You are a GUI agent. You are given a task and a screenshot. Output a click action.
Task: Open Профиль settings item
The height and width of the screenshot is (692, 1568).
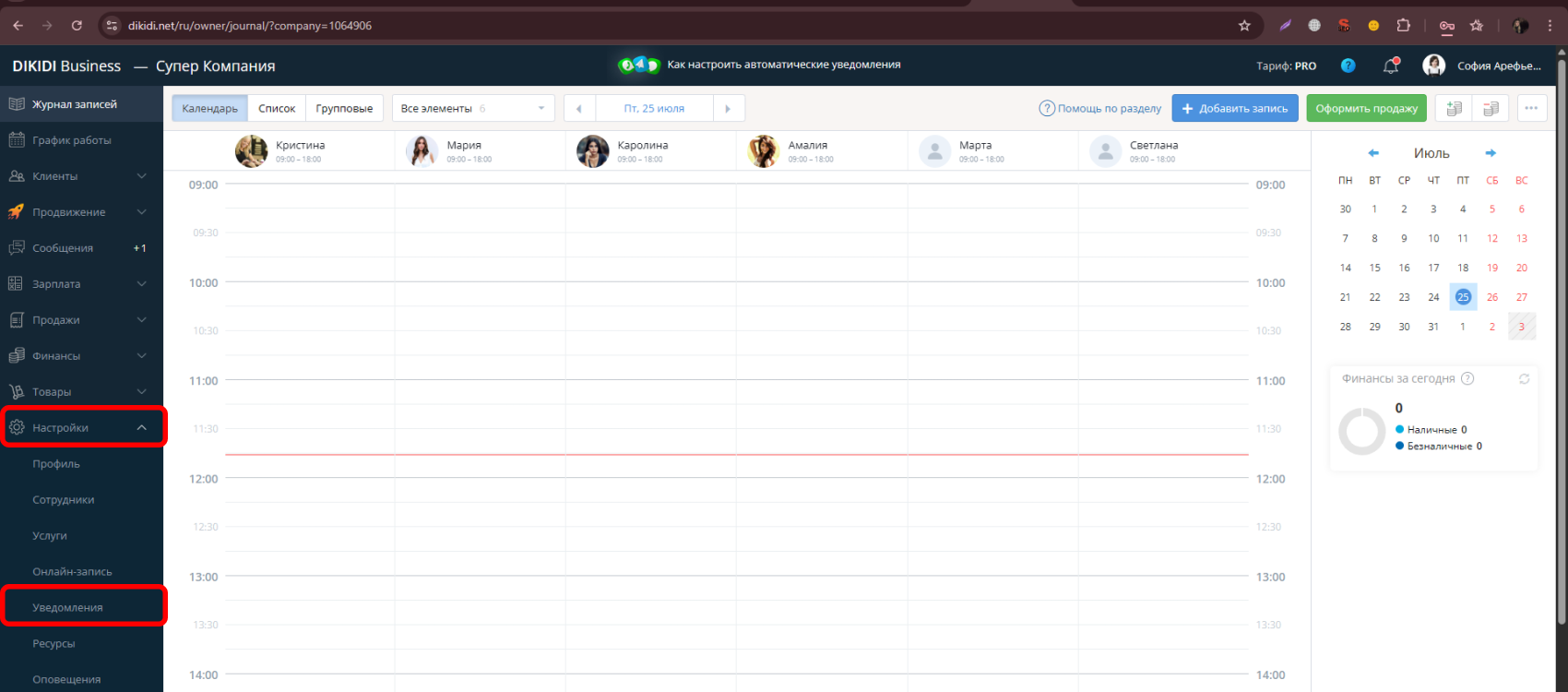pyautogui.click(x=56, y=464)
